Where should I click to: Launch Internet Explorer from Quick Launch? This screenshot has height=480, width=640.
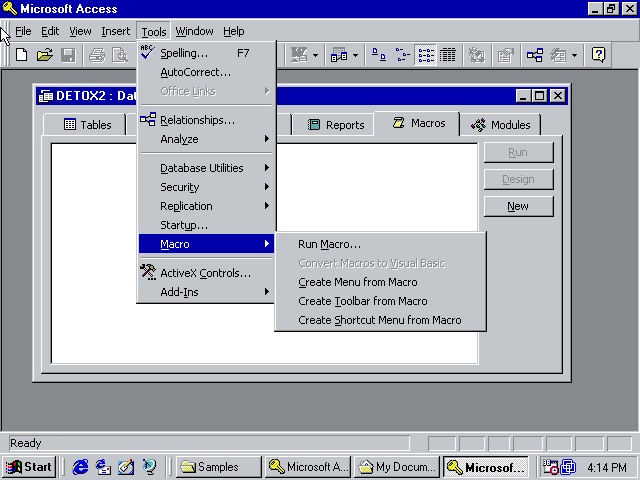click(x=80, y=467)
